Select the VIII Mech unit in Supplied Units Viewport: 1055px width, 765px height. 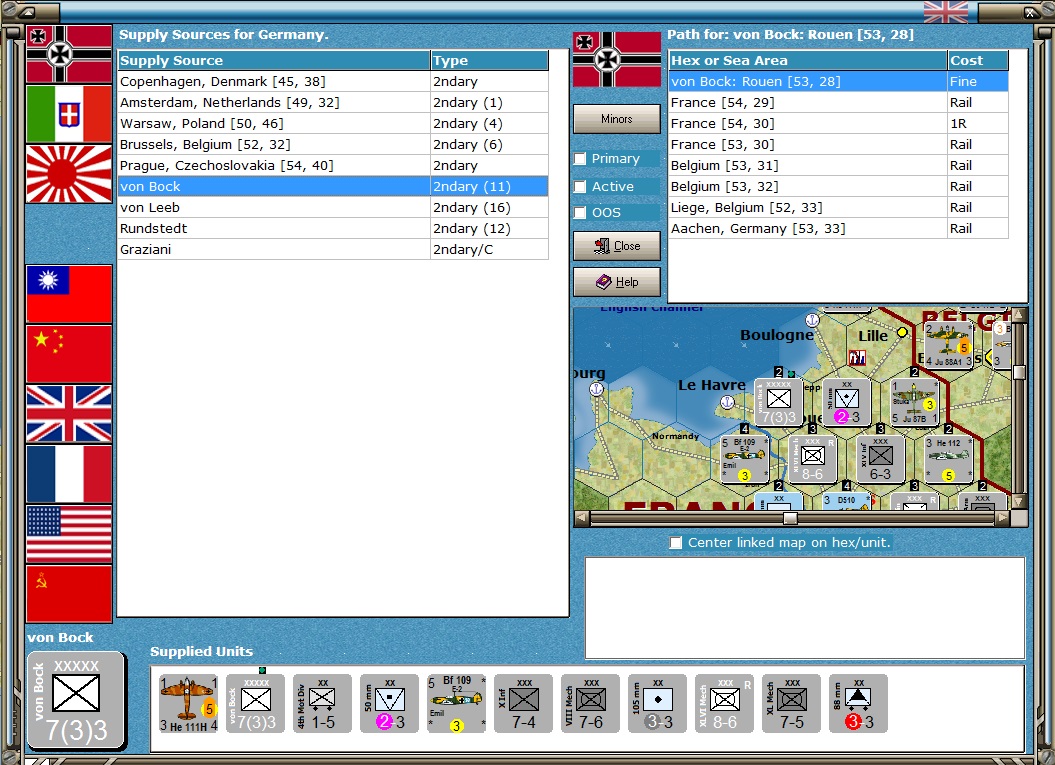590,703
